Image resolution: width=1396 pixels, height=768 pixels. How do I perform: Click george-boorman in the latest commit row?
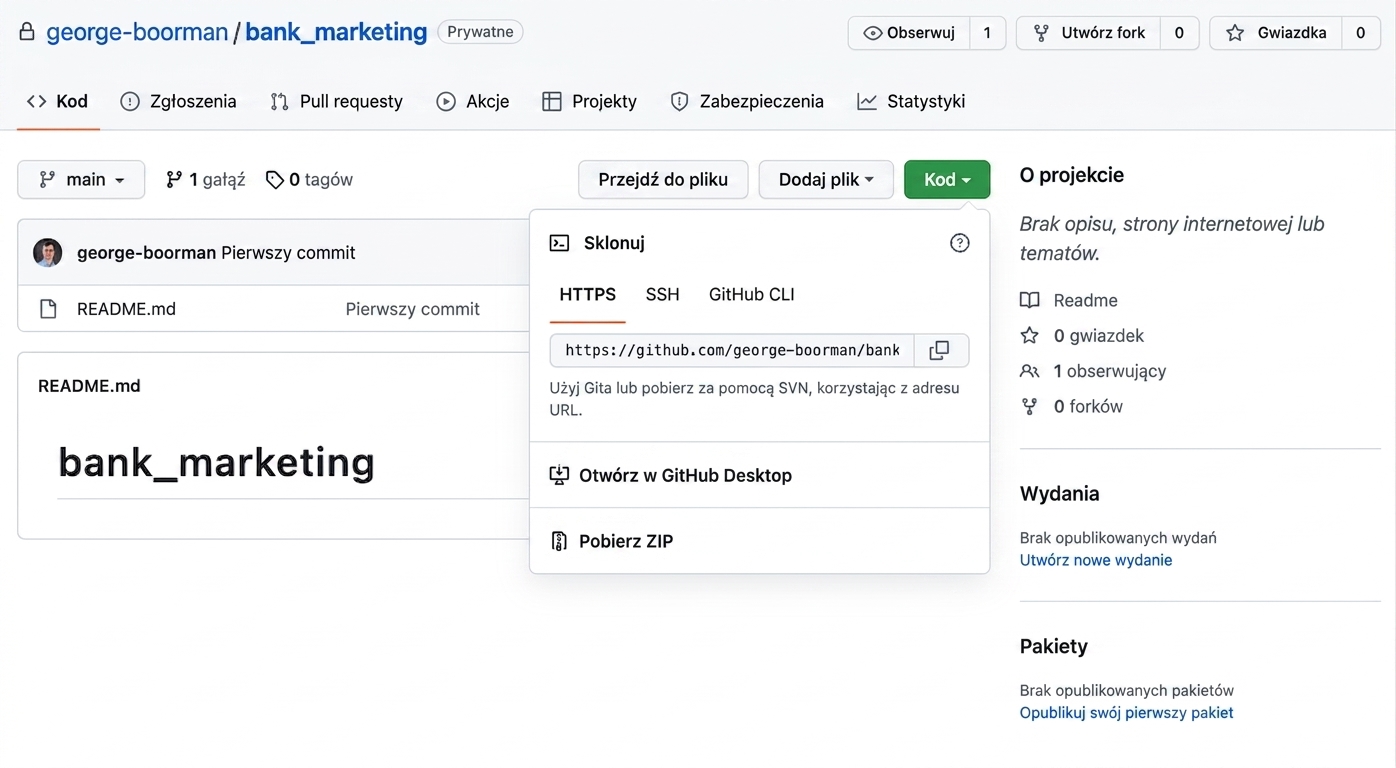point(146,253)
